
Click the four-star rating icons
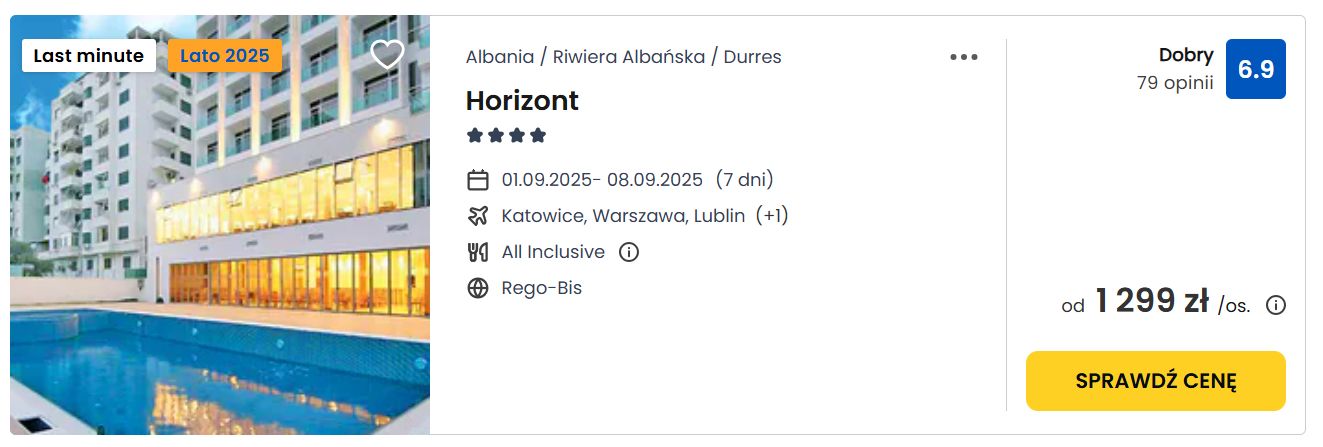pyautogui.click(x=506, y=135)
